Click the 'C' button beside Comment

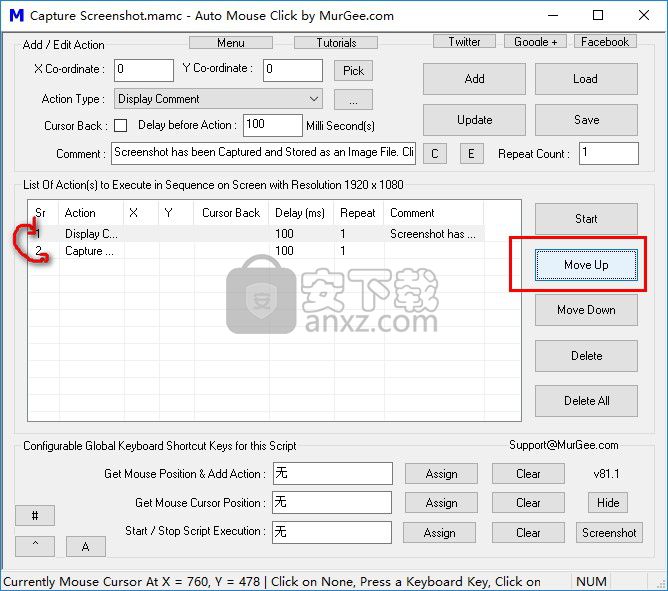(x=434, y=154)
